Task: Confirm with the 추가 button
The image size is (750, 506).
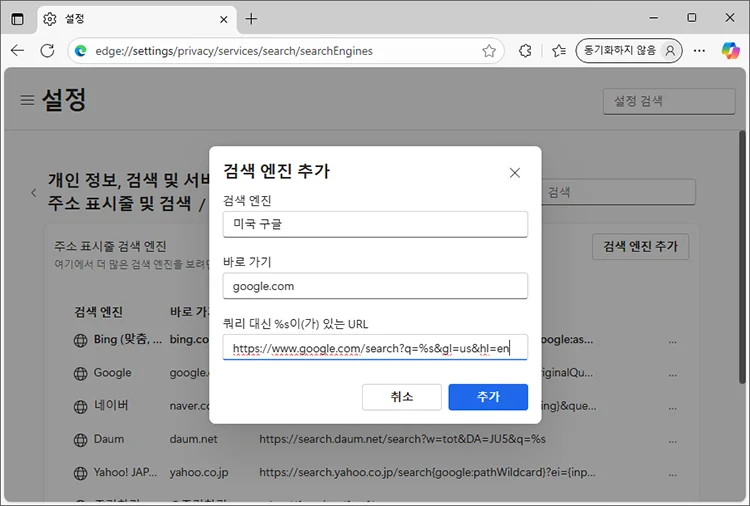Action: (x=488, y=396)
